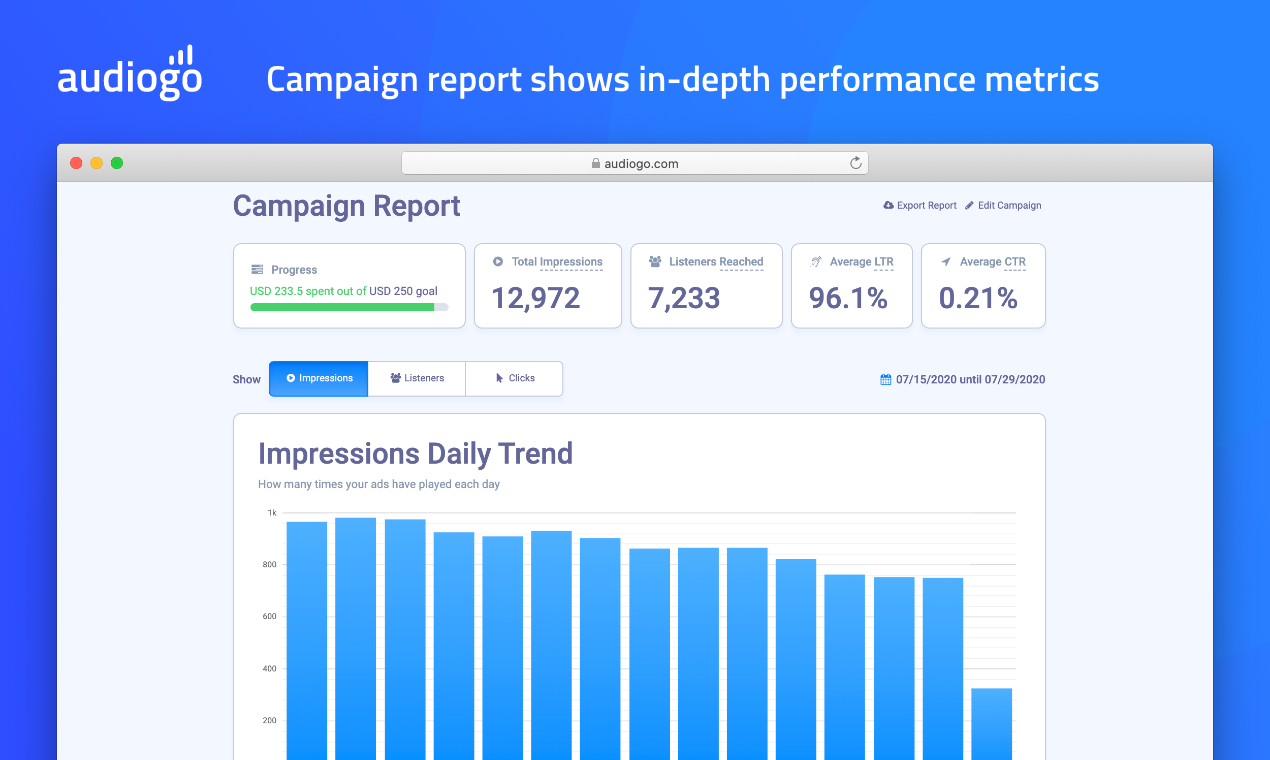
Task: Switch to the Listeners tab
Action: coord(417,379)
